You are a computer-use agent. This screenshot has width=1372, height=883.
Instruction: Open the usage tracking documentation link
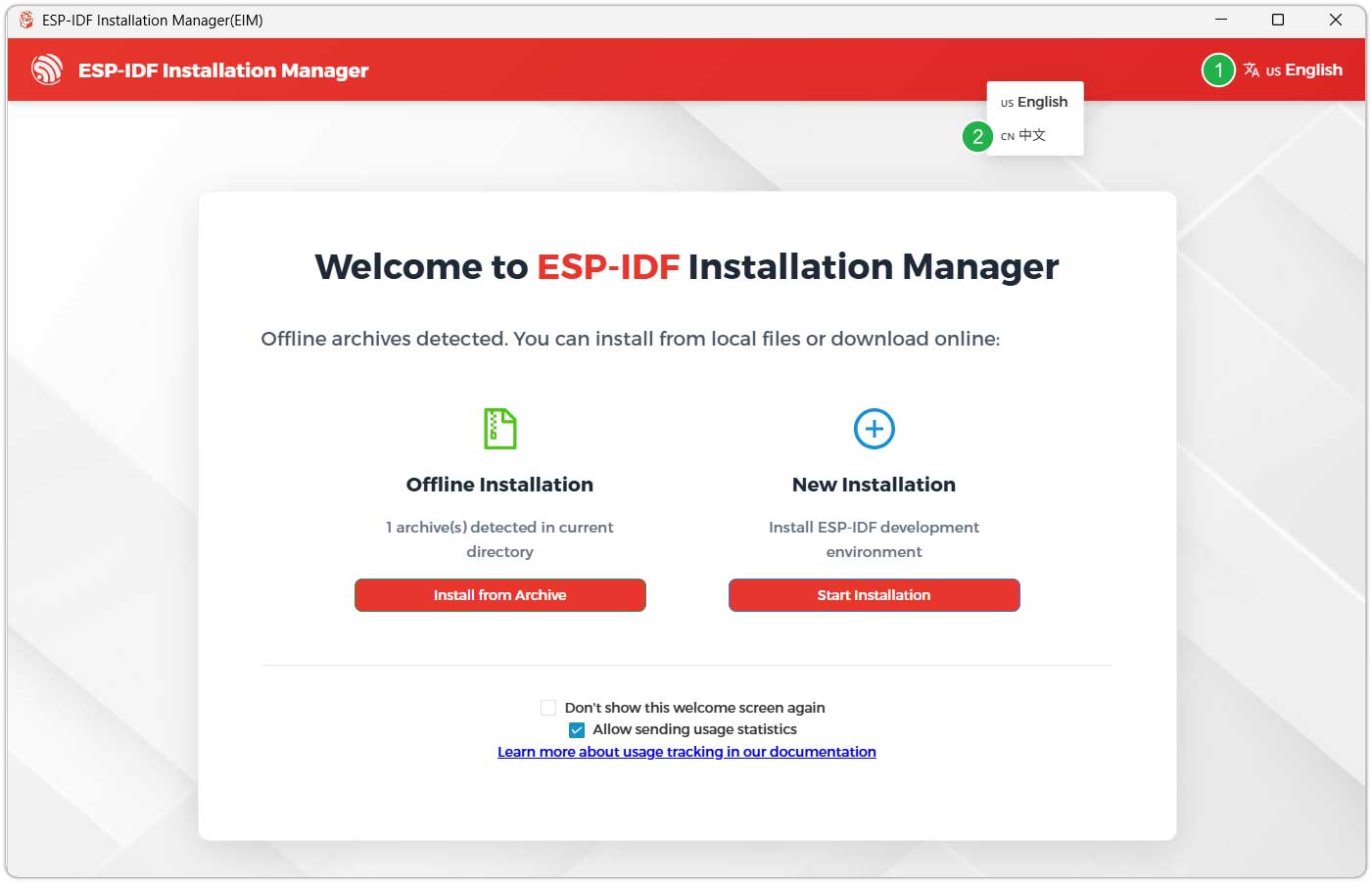686,752
